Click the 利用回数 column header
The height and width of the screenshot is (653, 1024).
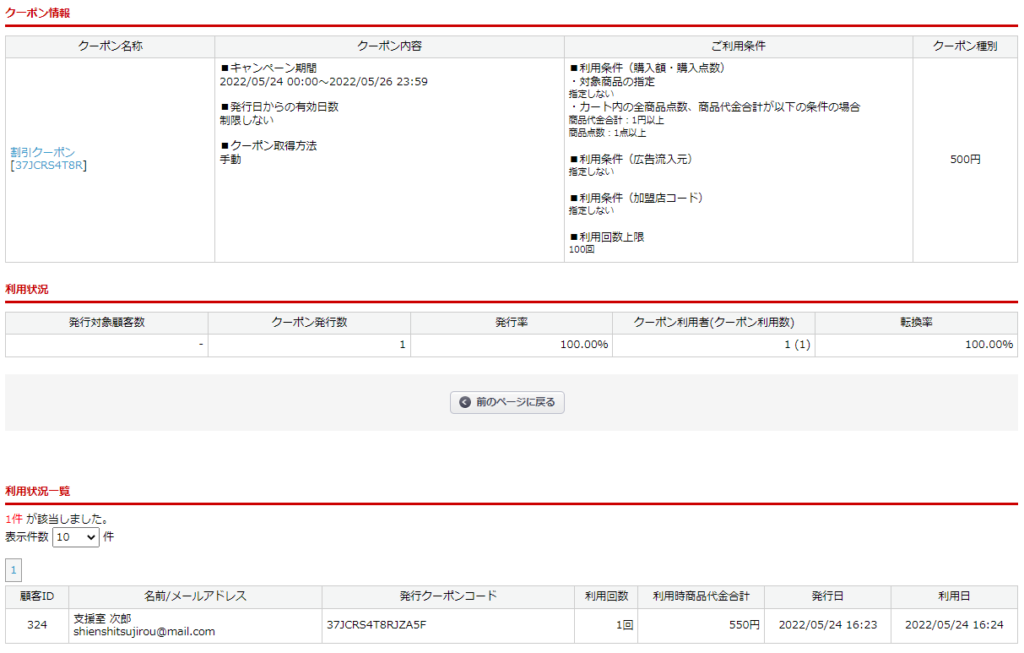click(606, 596)
